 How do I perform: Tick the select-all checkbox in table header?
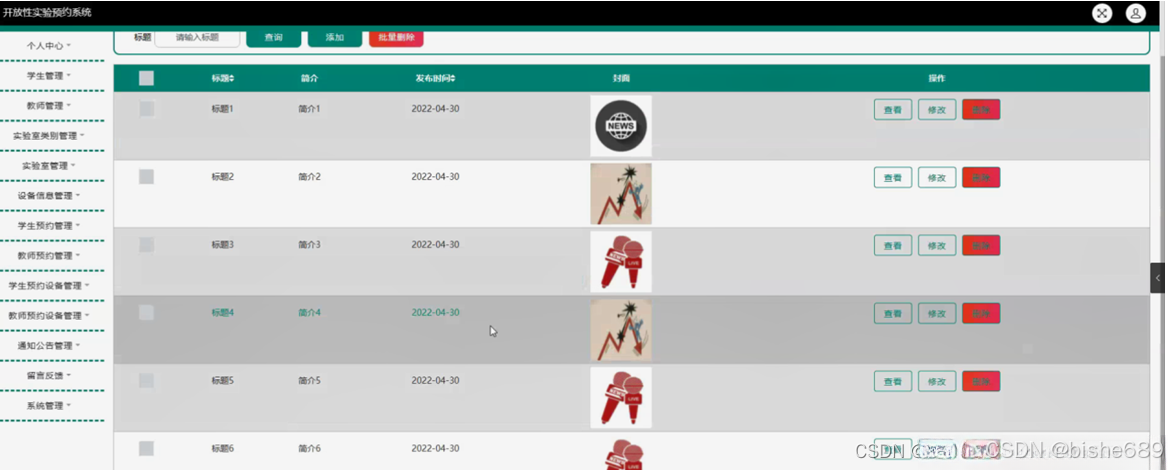[x=147, y=78]
